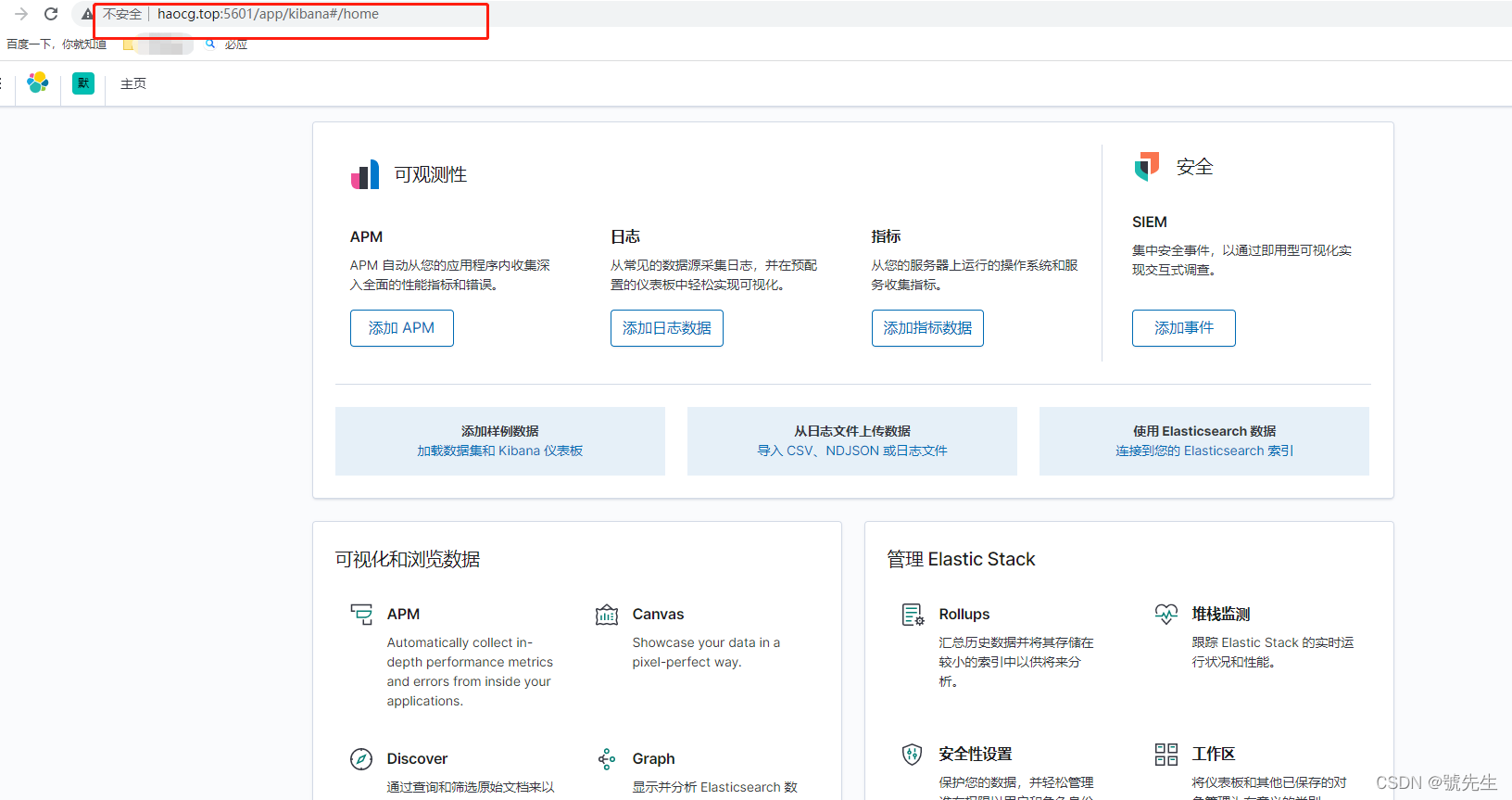Reload the page with the refresh icon
Screen dimensions: 1512x800
(51, 14)
